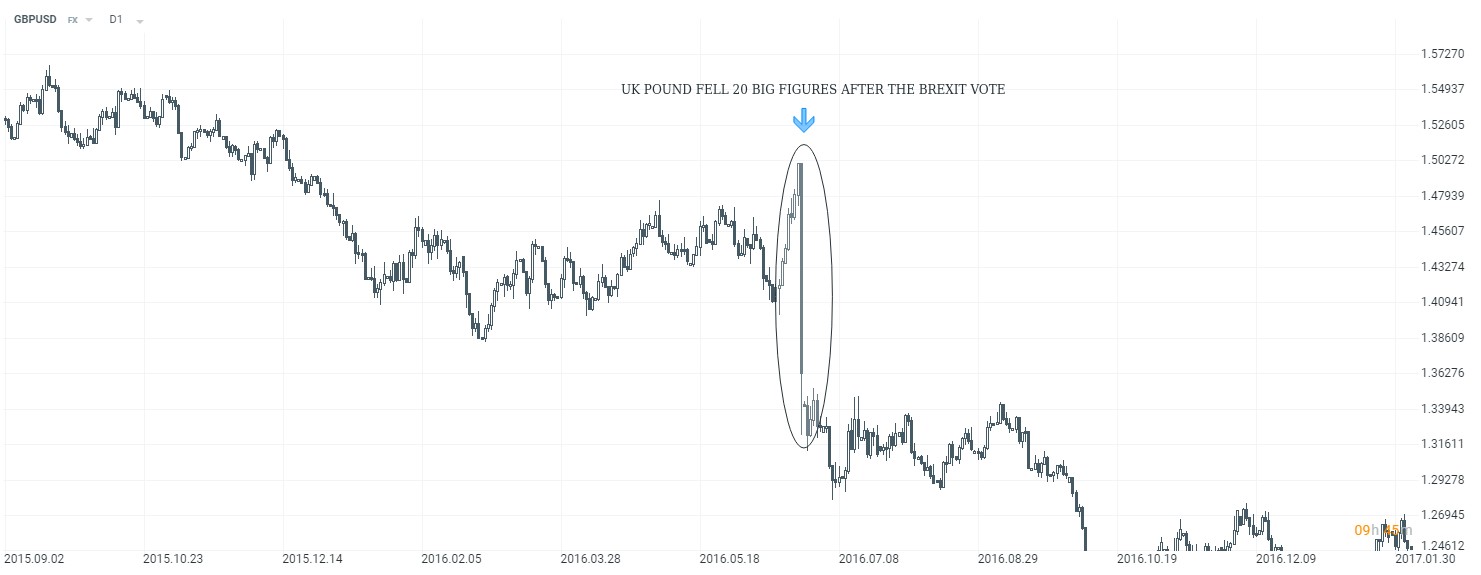
Task: Select the D1 timeframe label
Action: (116, 20)
